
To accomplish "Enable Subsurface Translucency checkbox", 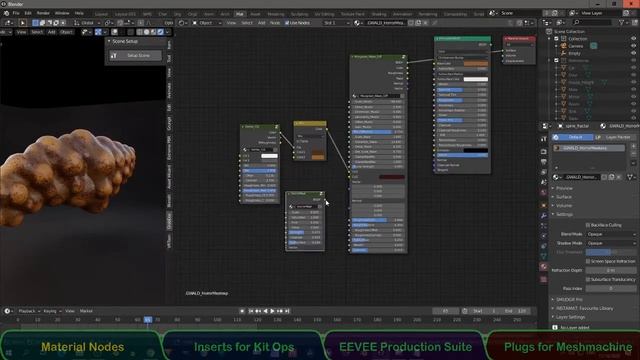I will pos(588,280).
